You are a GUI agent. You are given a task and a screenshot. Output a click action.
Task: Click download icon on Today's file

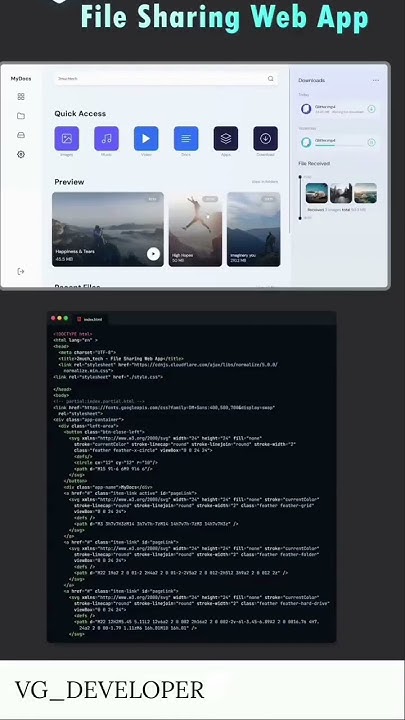pos(371,109)
